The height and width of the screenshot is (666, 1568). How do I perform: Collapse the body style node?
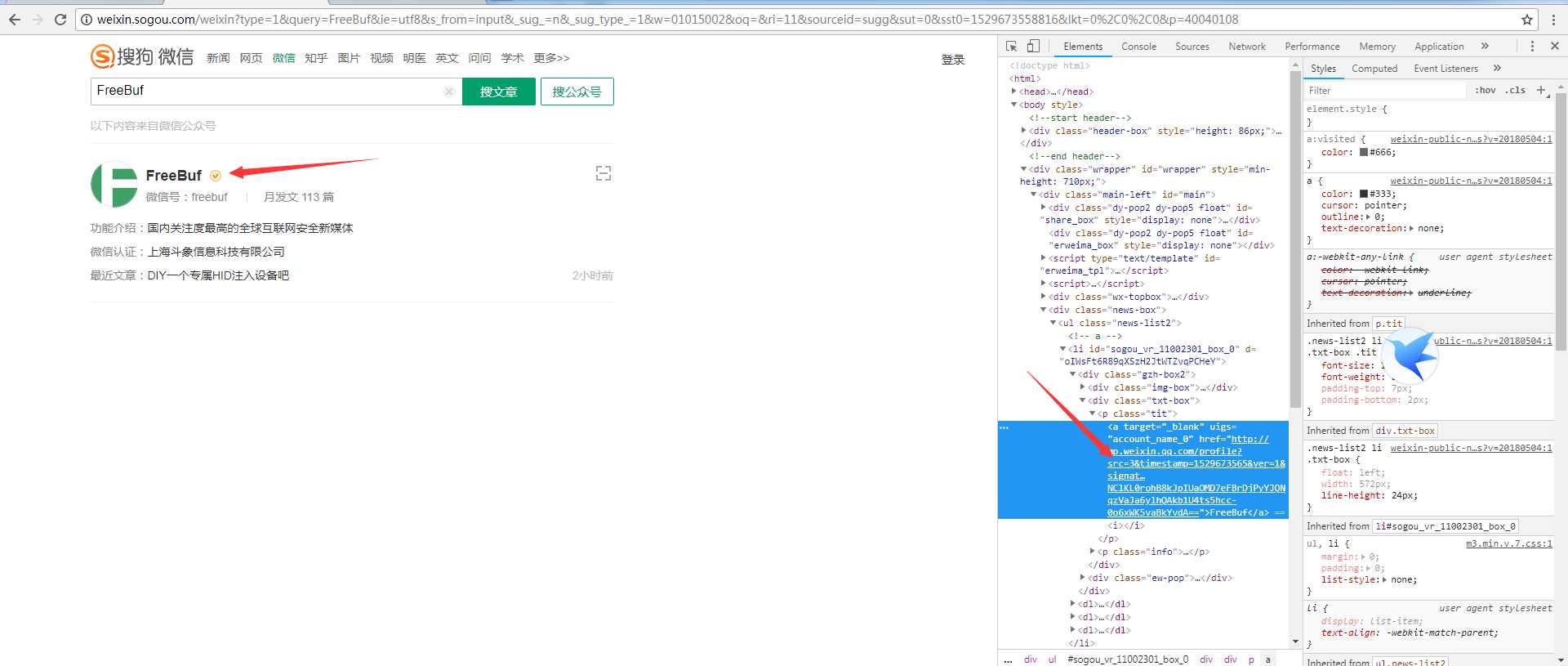coord(1014,105)
